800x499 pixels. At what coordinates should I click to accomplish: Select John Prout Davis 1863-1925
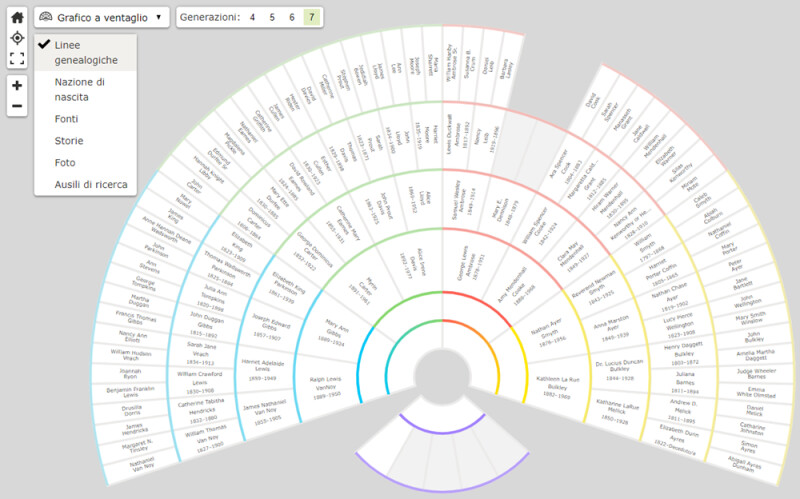[381, 208]
